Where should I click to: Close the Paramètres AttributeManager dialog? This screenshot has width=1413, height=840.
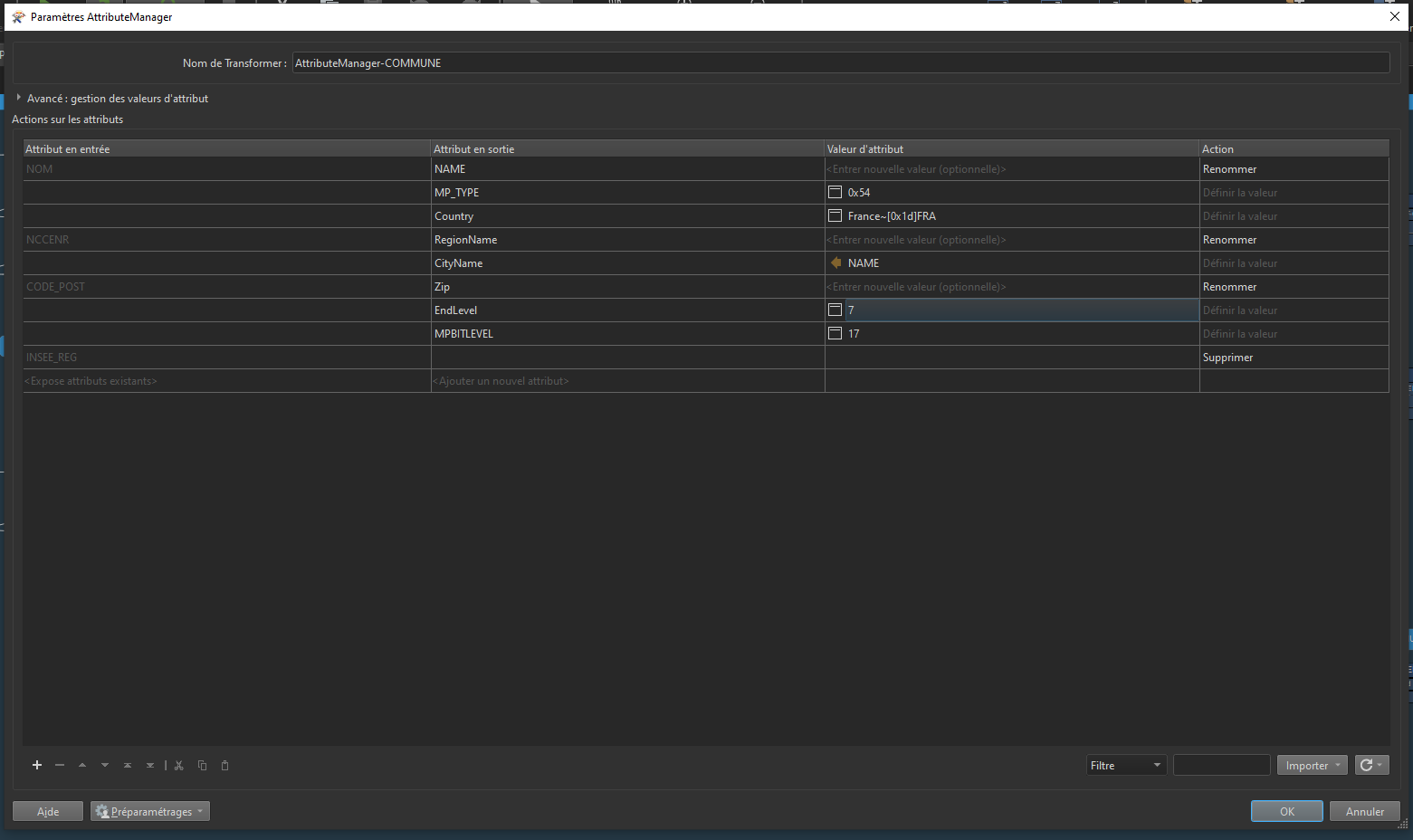pyautogui.click(x=1395, y=16)
